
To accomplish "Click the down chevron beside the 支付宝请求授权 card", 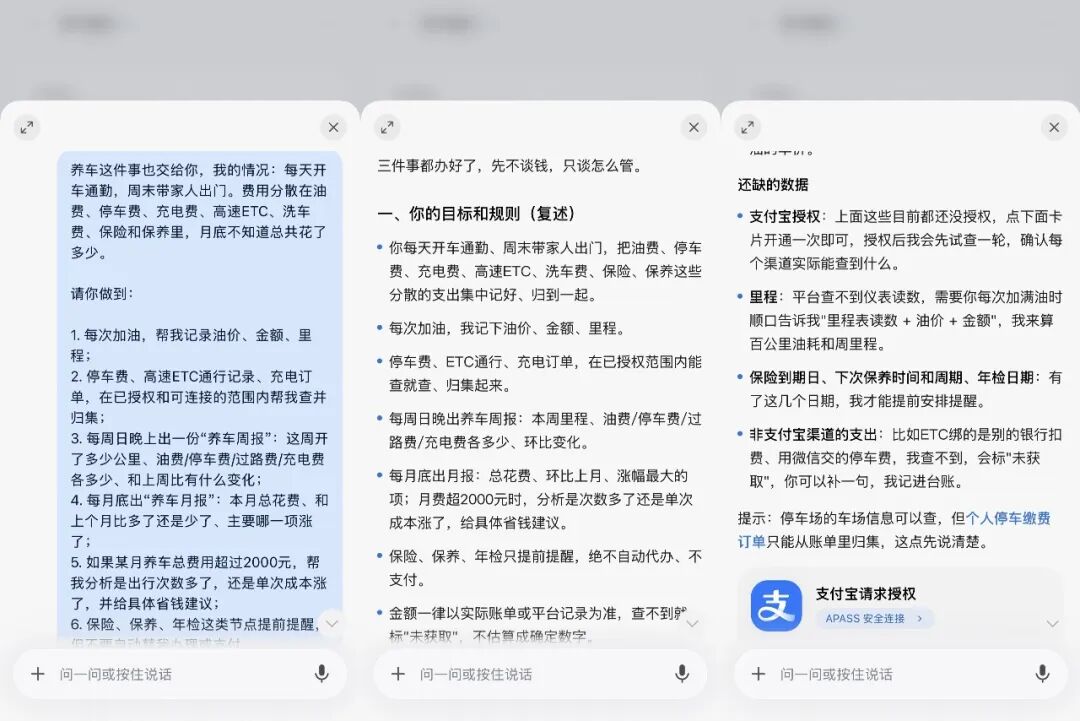I will point(1052,624).
